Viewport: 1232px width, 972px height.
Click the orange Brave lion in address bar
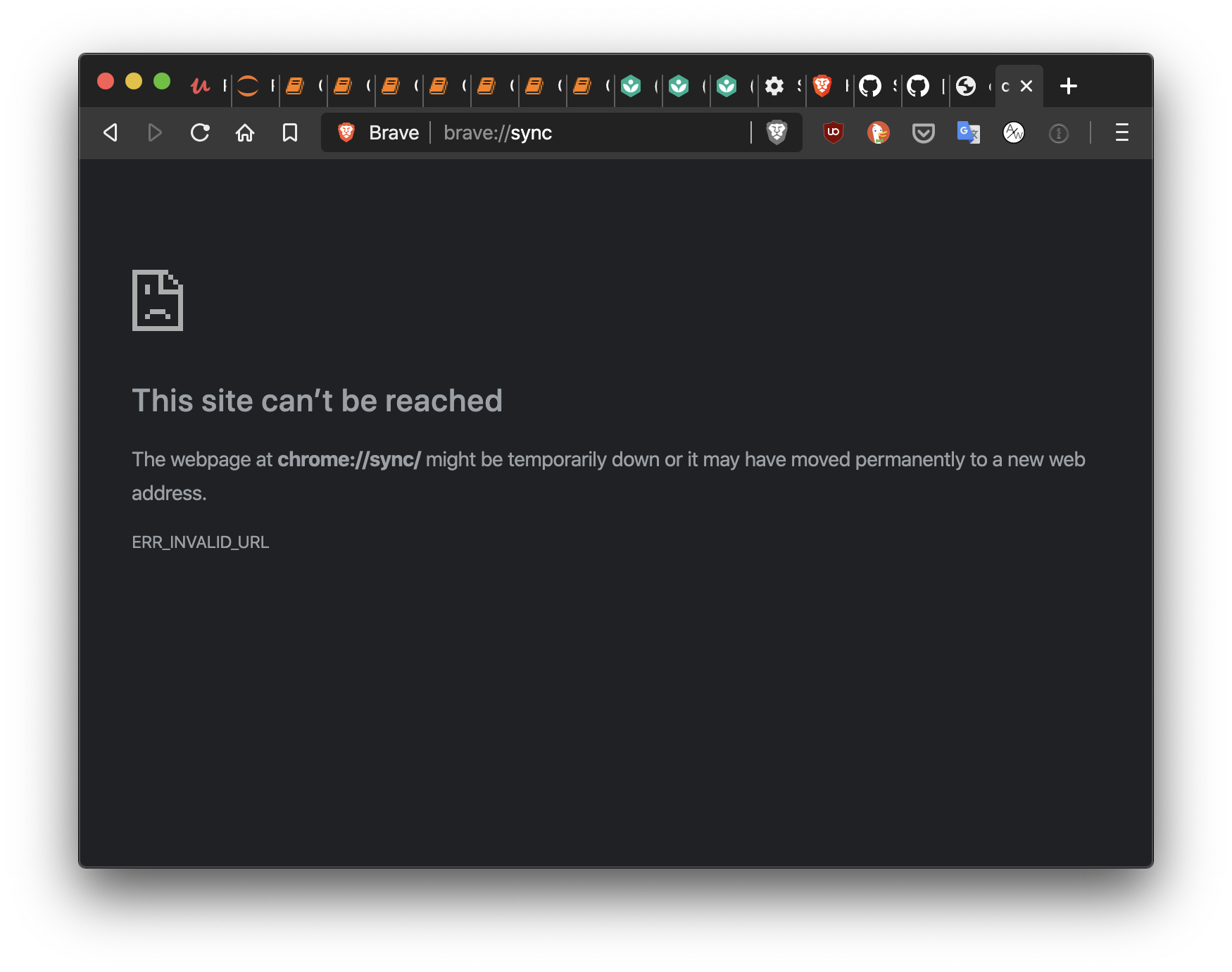click(346, 132)
